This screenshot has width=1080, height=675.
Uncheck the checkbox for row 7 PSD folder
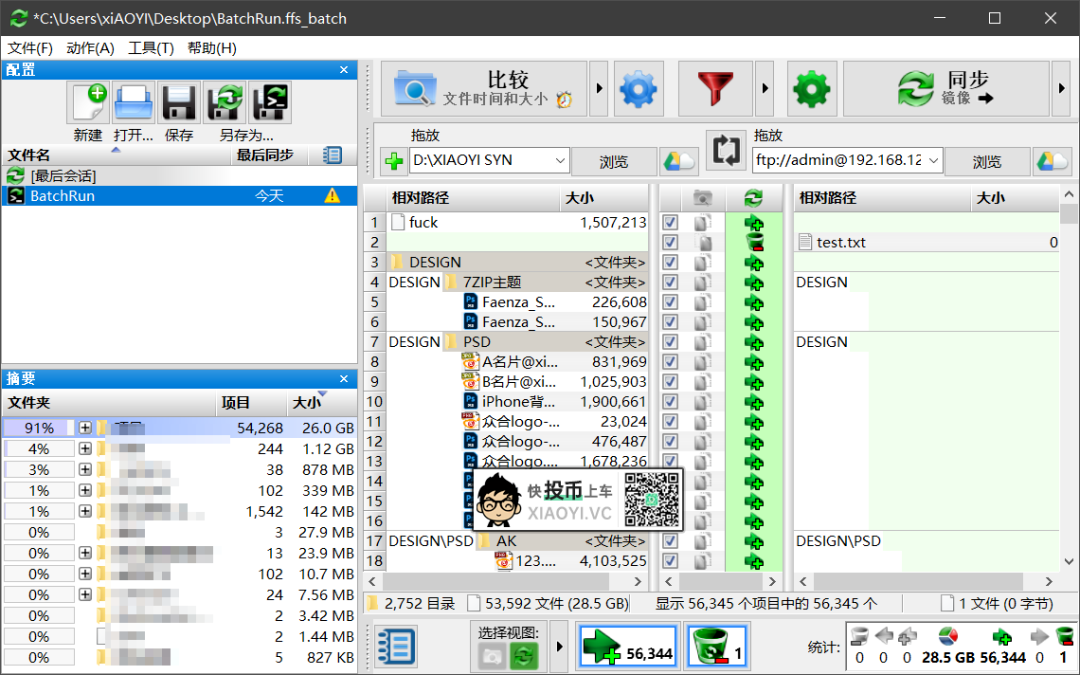pos(669,342)
